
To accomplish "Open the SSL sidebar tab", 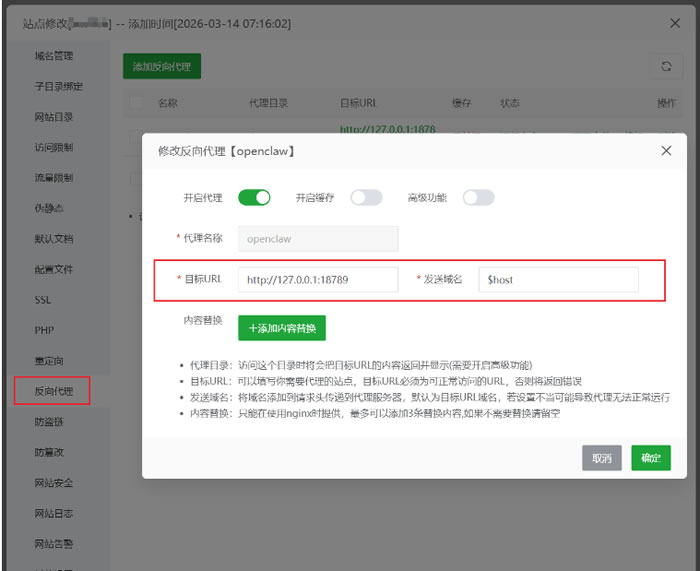I will coord(44,299).
